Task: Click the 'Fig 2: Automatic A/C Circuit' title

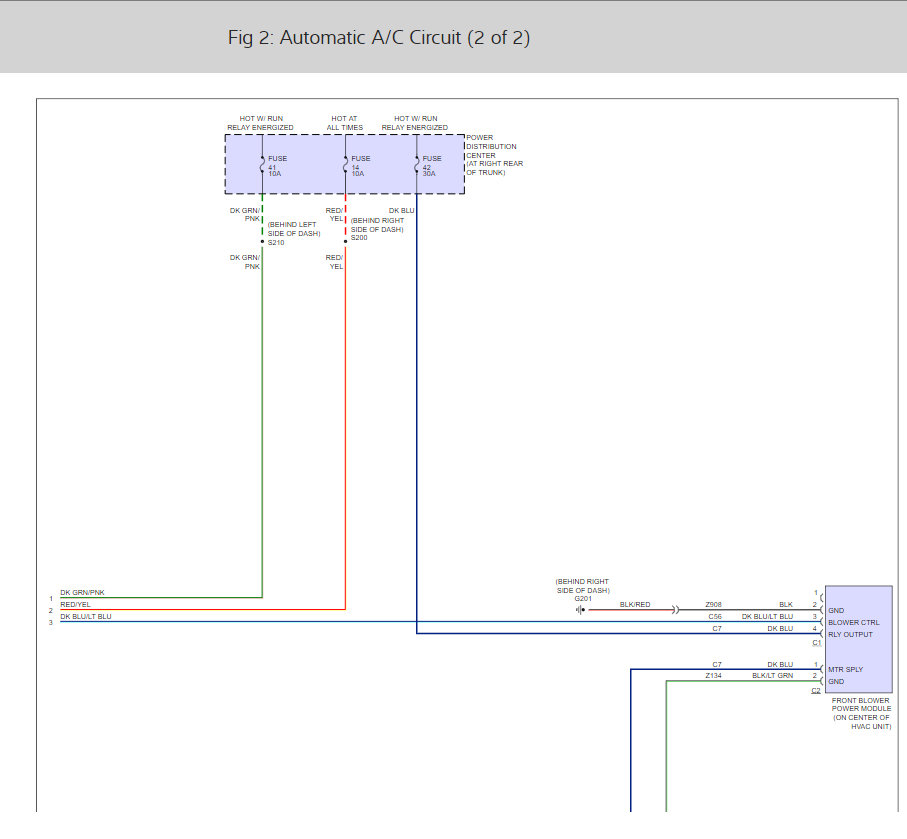Action: 378,38
